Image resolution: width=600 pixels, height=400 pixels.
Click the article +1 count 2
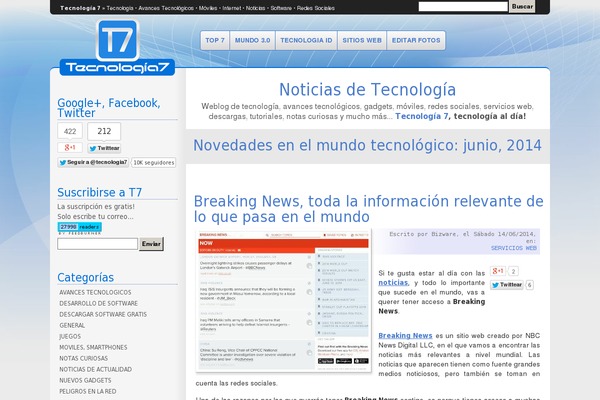coord(513,271)
